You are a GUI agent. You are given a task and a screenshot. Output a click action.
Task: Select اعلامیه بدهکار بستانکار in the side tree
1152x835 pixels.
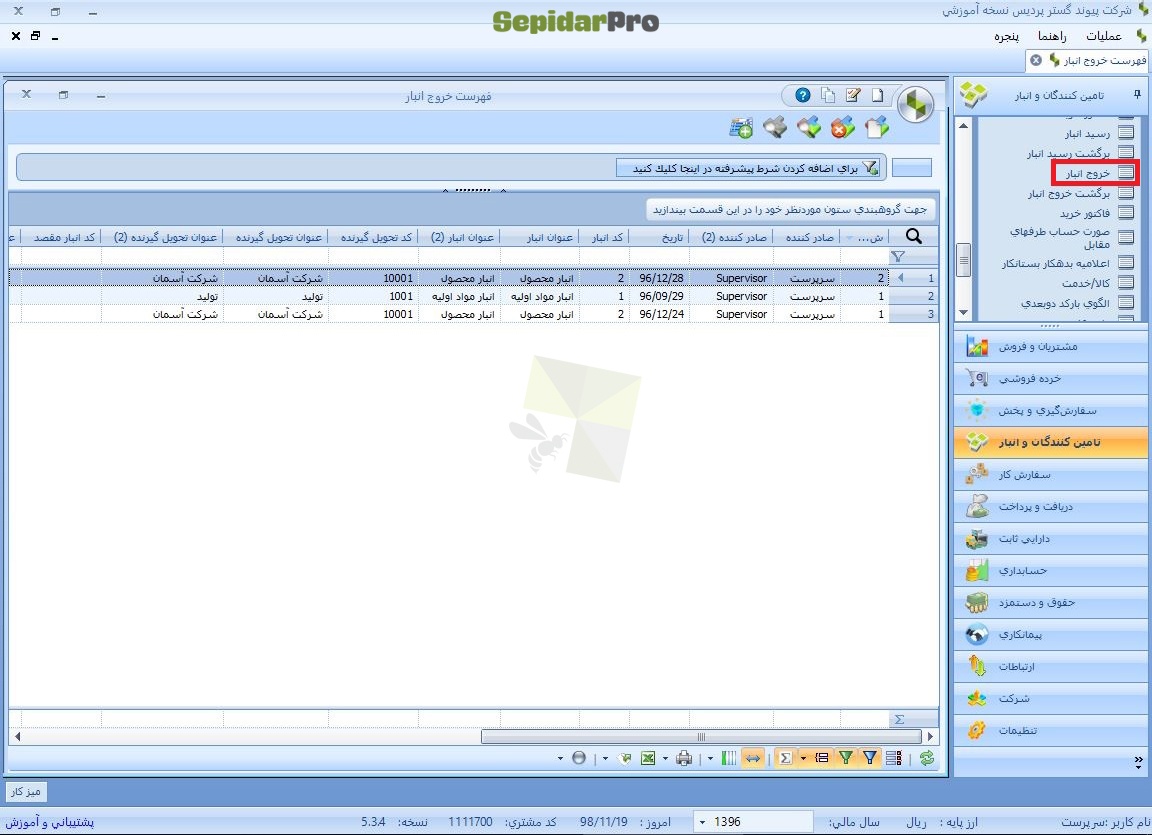pyautogui.click(x=1056, y=263)
